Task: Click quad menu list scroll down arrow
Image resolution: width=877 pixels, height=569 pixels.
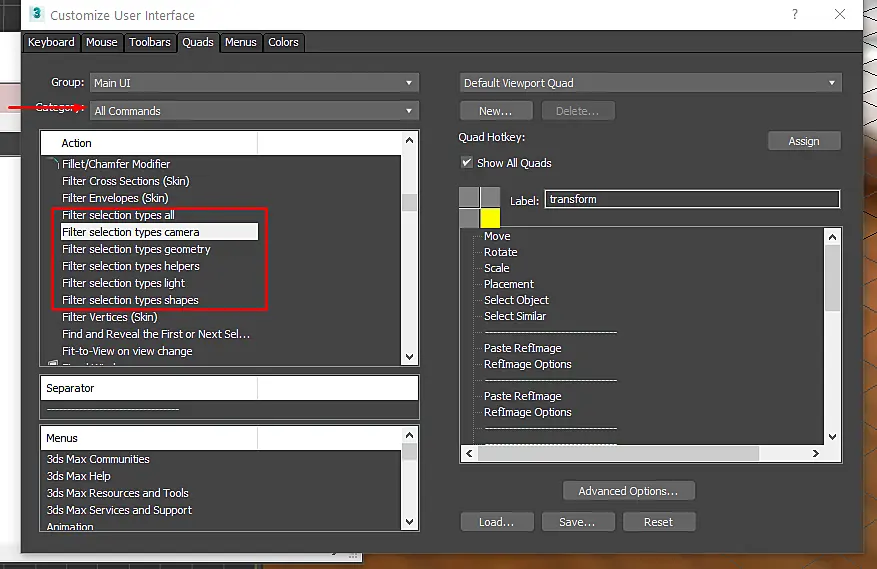Action: click(832, 436)
